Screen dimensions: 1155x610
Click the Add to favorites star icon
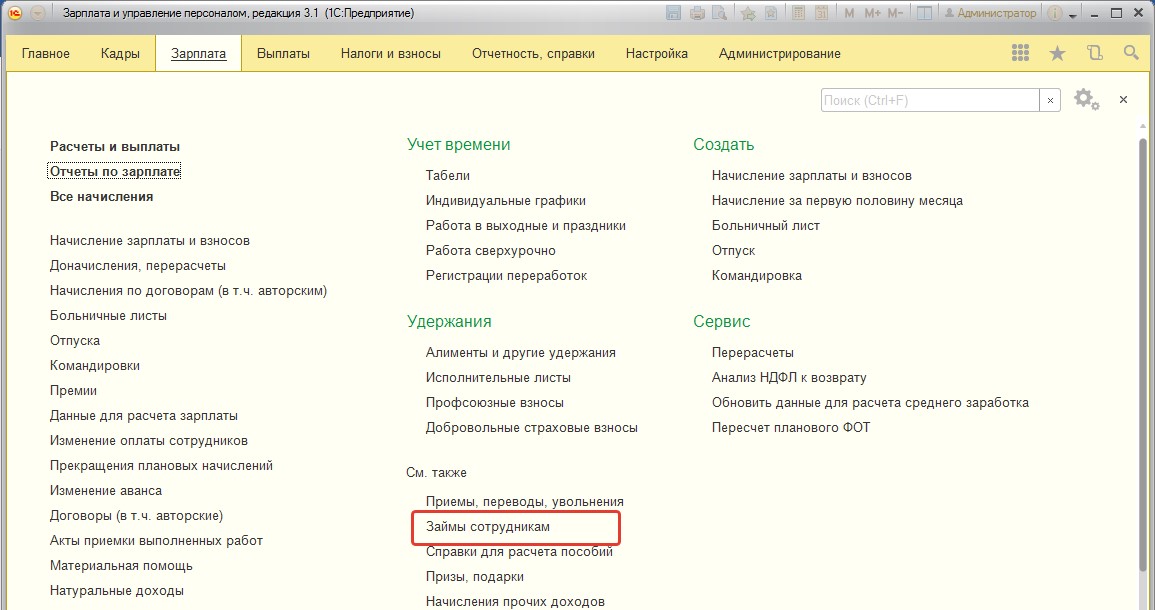[x=748, y=13]
